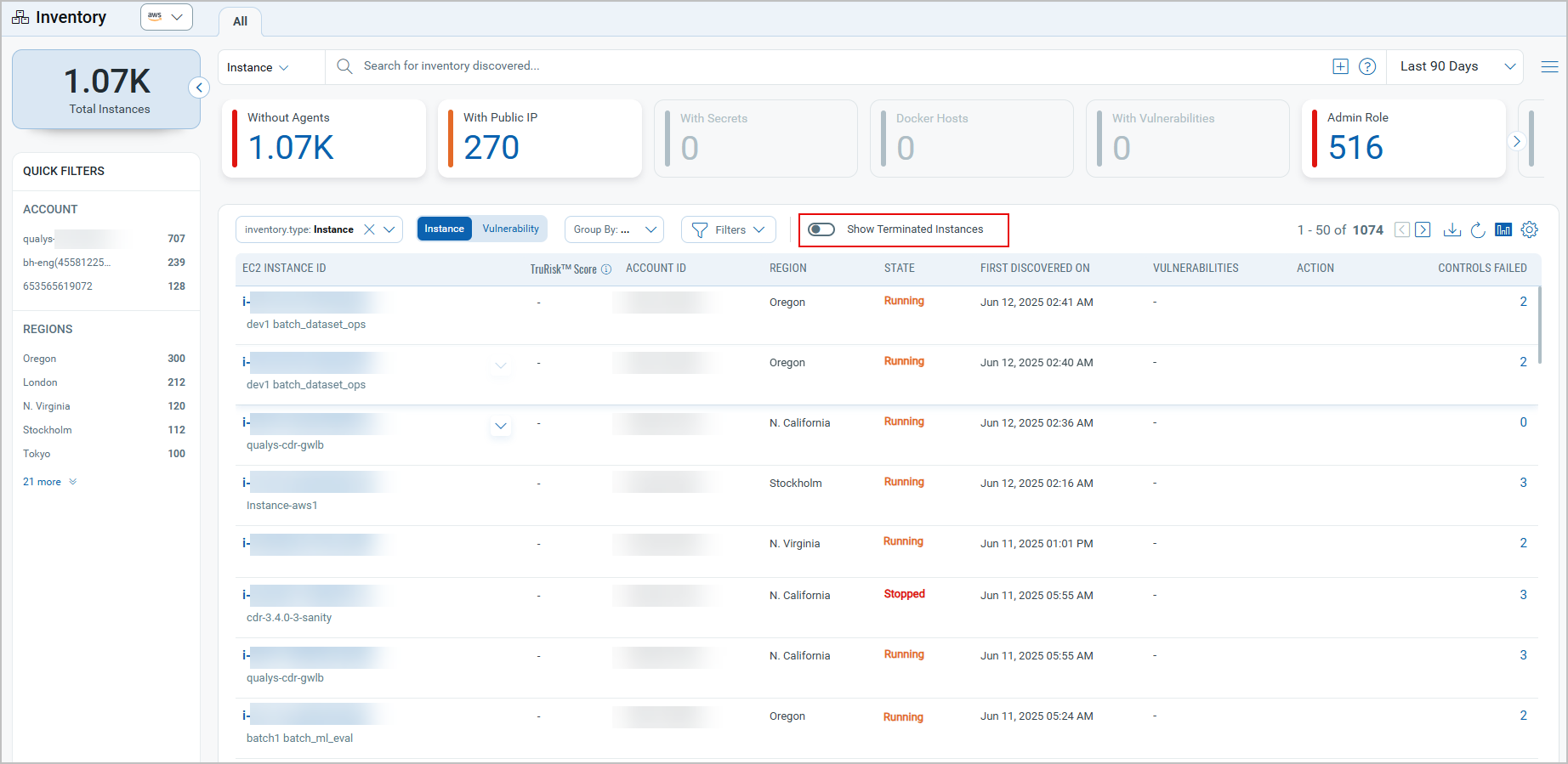This screenshot has height=764, width=1568.
Task: Open the Instance search type dropdown
Action: coord(258,67)
